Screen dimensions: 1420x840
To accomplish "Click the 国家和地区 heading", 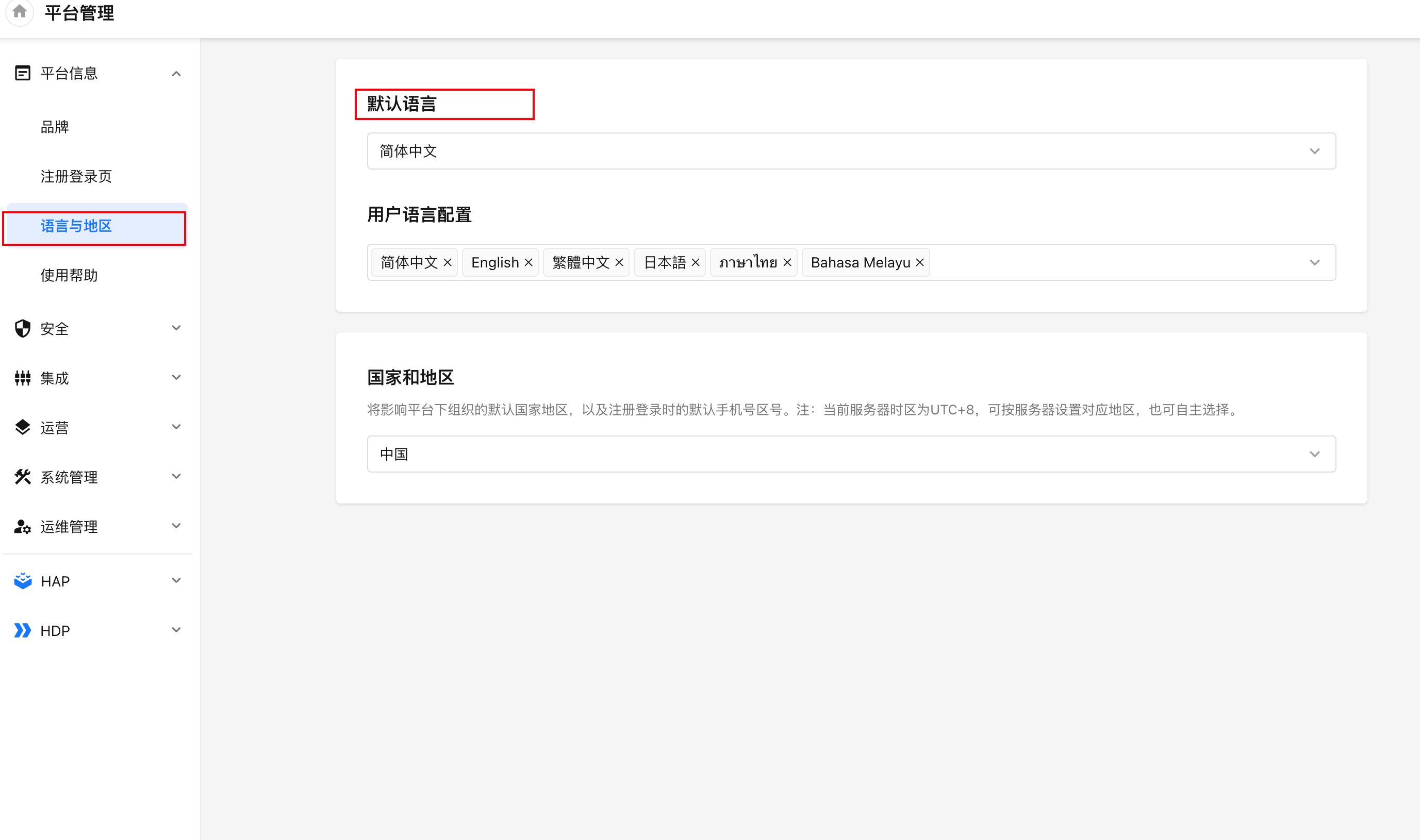I will pyautogui.click(x=410, y=377).
